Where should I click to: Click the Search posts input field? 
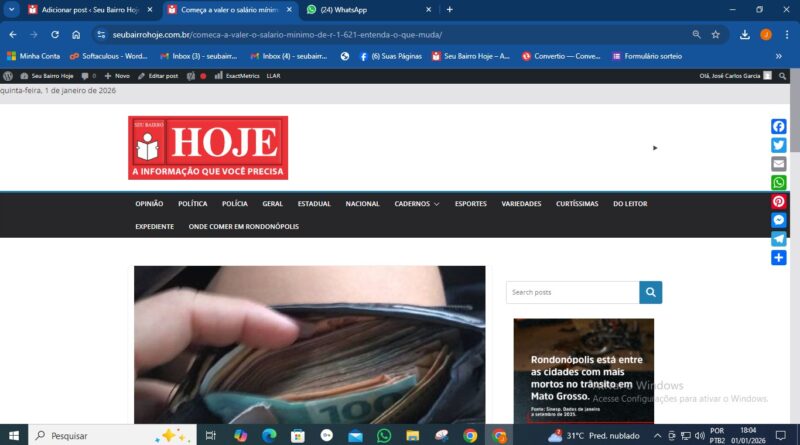[x=572, y=292]
